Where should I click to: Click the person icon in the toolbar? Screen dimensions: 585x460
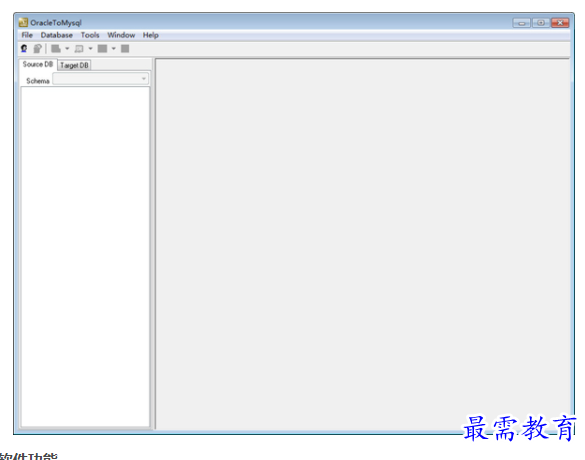tap(24, 48)
